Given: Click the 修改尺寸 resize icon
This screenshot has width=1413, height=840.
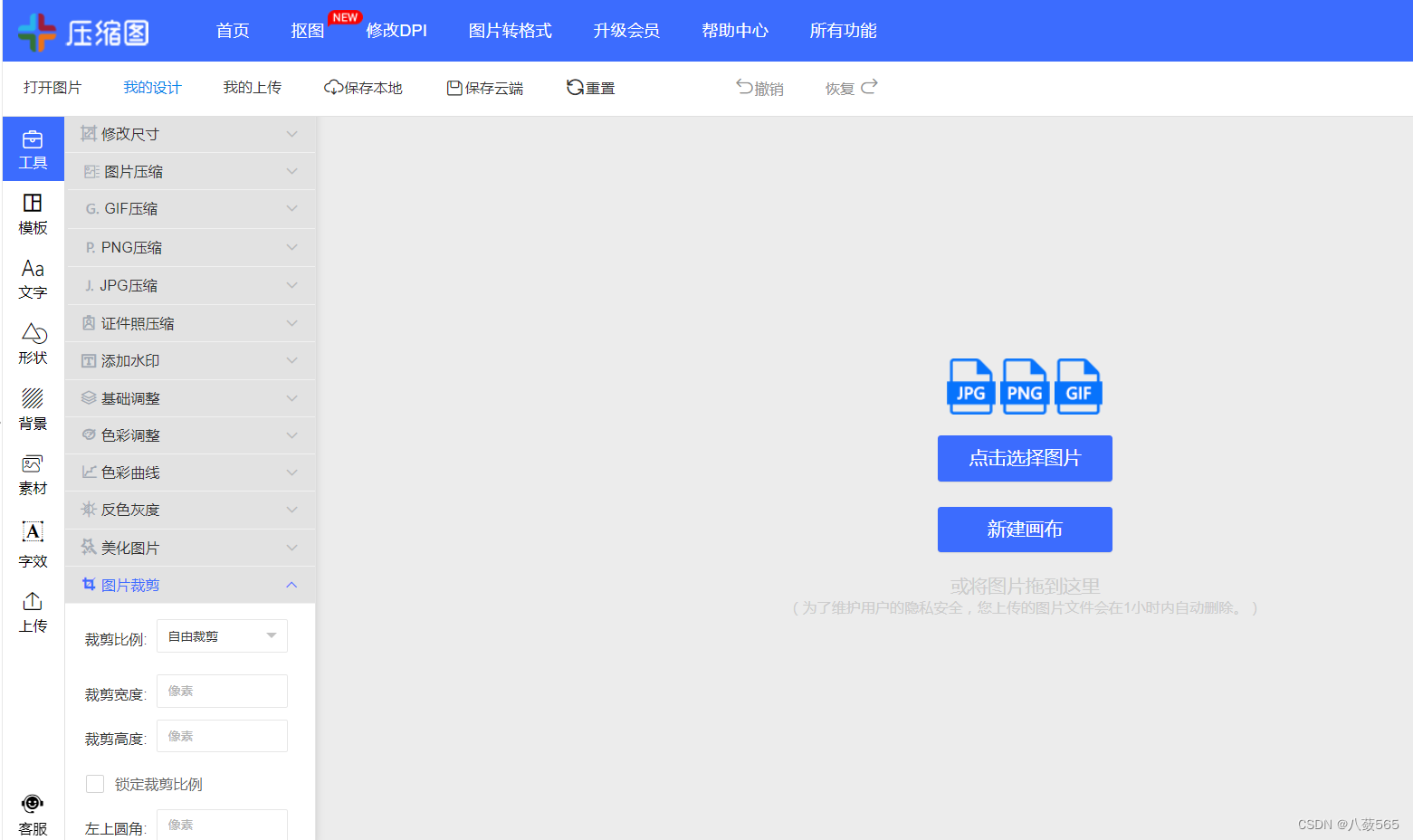Looking at the screenshot, I should [89, 133].
